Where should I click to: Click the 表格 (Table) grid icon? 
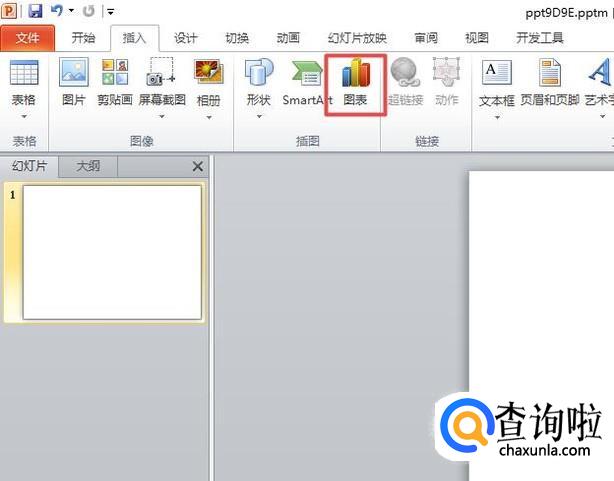[x=24, y=72]
